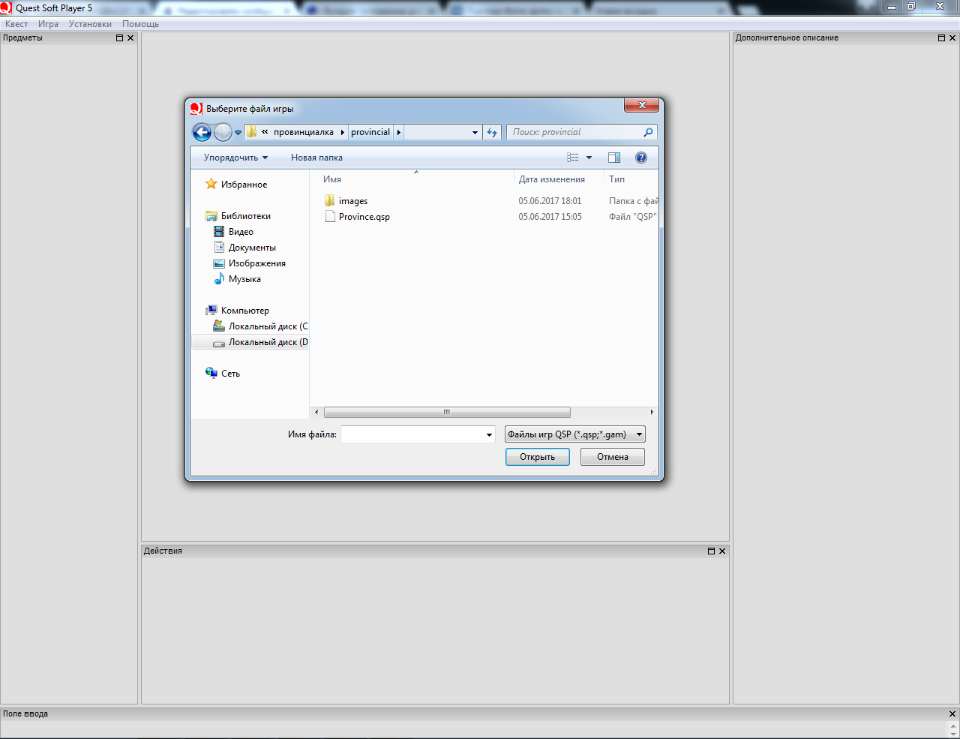Viewport: 960px width, 739px height.
Task: Click the search magnifier icon
Action: pyautogui.click(x=648, y=132)
